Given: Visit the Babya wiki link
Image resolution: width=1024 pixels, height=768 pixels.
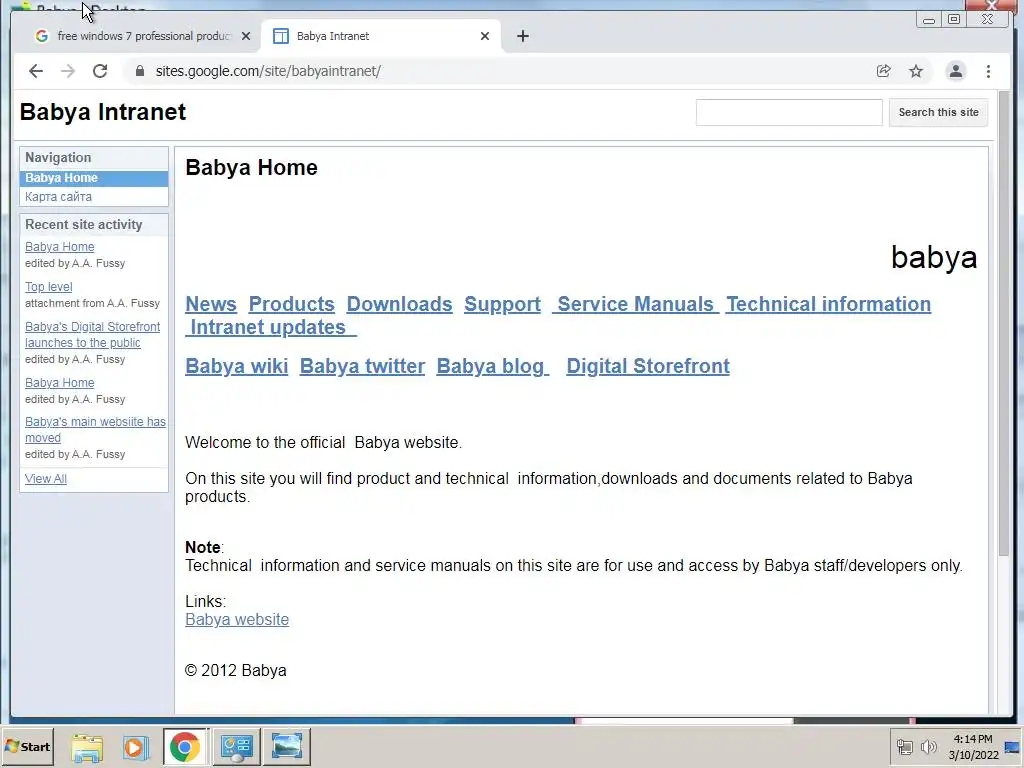Looking at the screenshot, I should (236, 366).
